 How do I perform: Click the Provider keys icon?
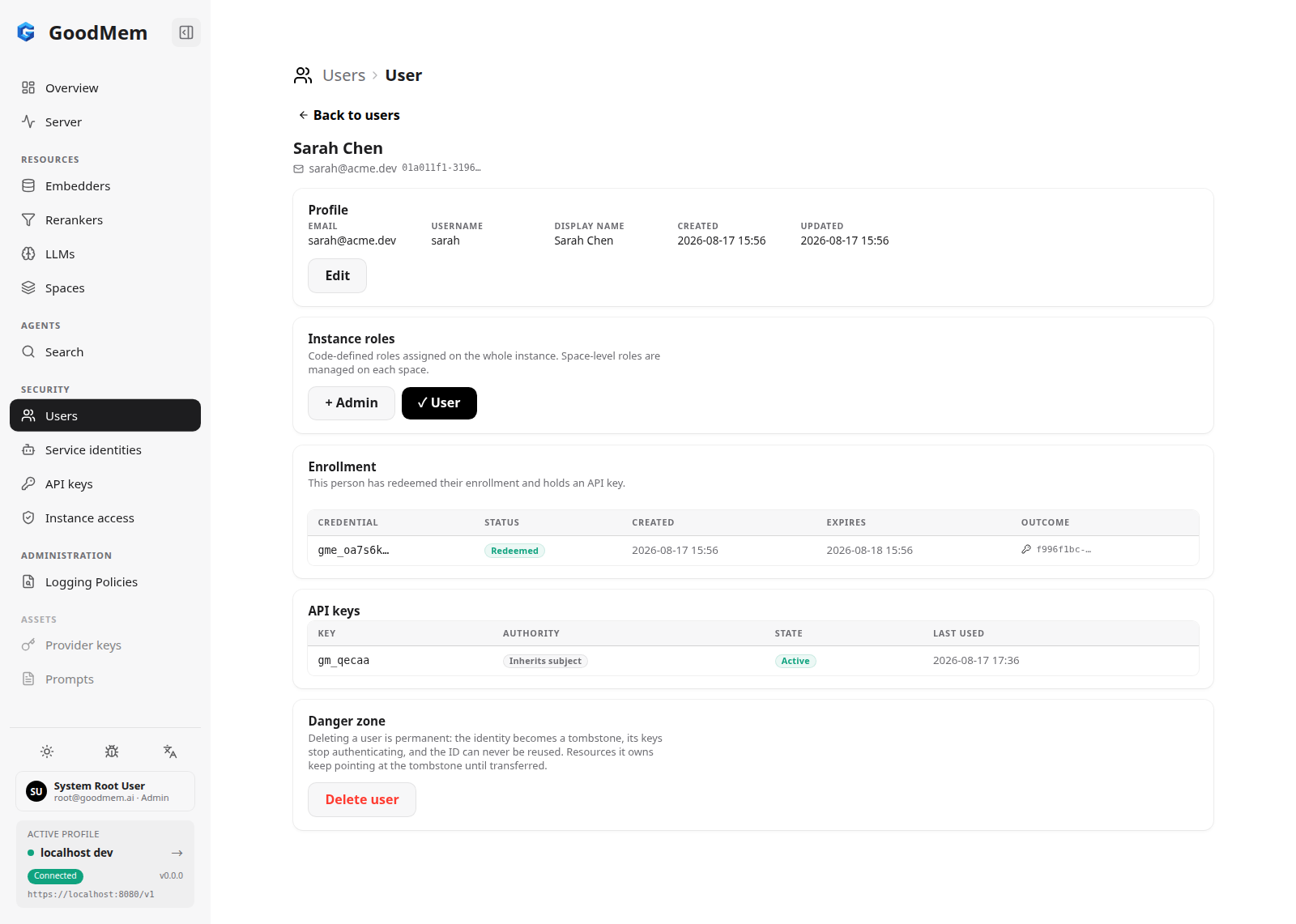click(28, 645)
